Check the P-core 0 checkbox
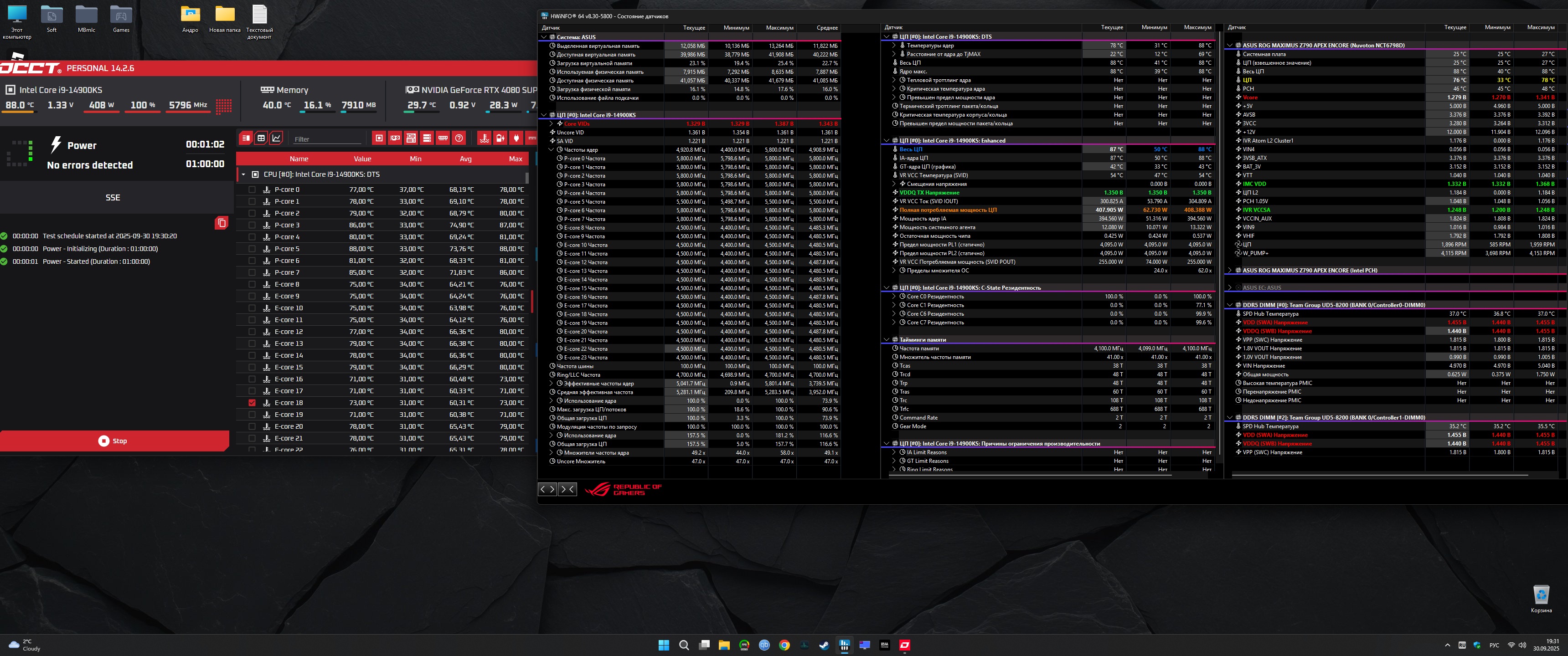1568x656 pixels. (x=252, y=189)
